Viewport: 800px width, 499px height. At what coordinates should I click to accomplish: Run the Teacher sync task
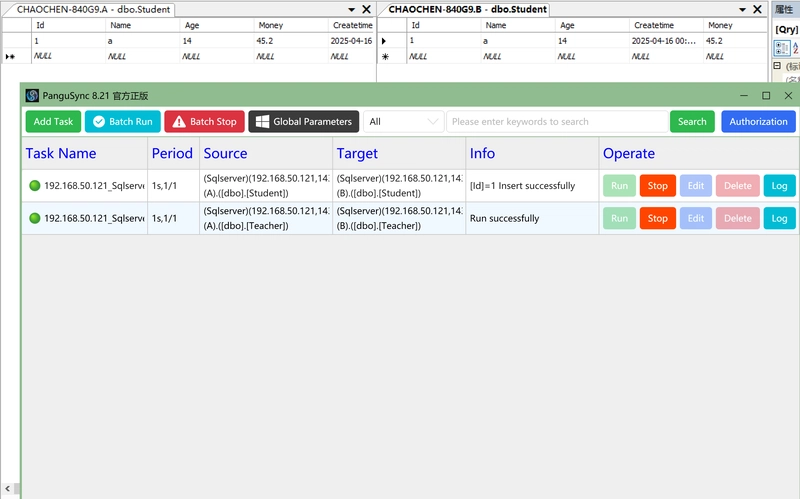coord(619,218)
